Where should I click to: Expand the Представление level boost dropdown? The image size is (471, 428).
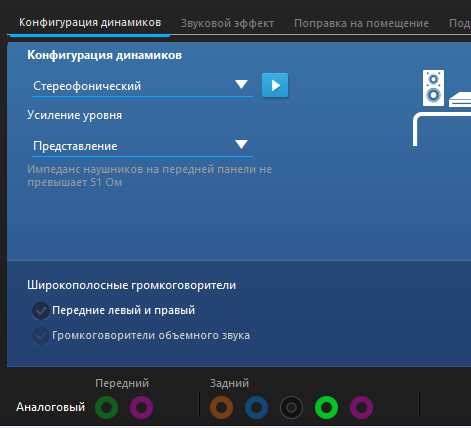(142, 146)
